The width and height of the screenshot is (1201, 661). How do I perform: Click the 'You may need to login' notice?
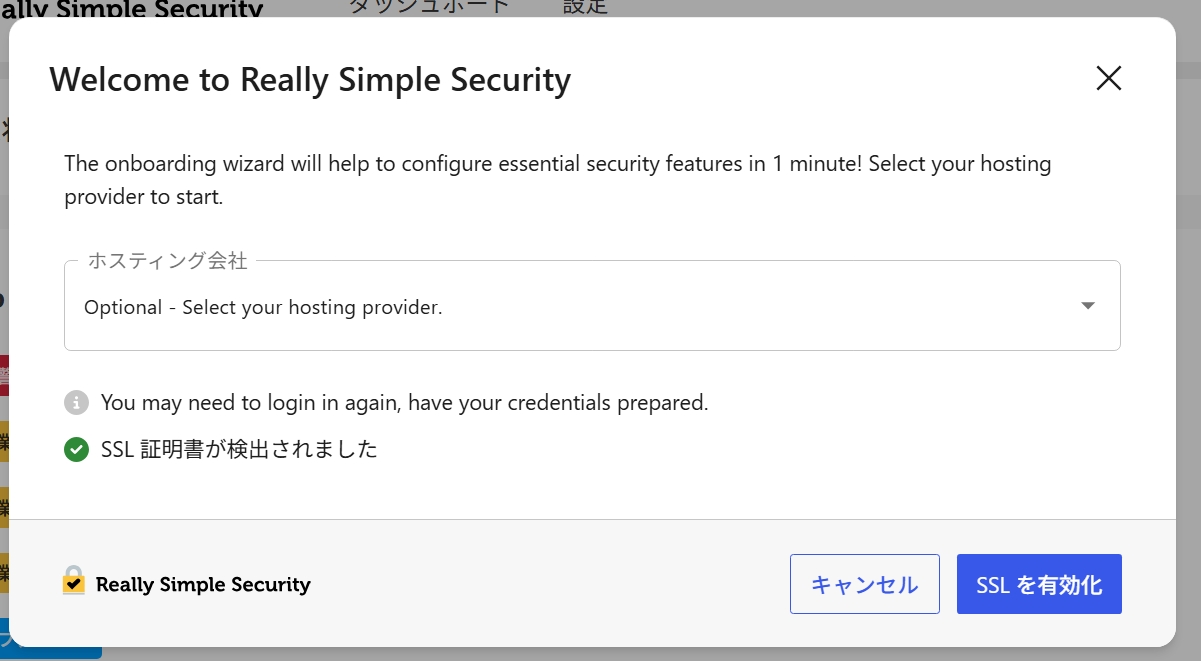click(x=404, y=403)
